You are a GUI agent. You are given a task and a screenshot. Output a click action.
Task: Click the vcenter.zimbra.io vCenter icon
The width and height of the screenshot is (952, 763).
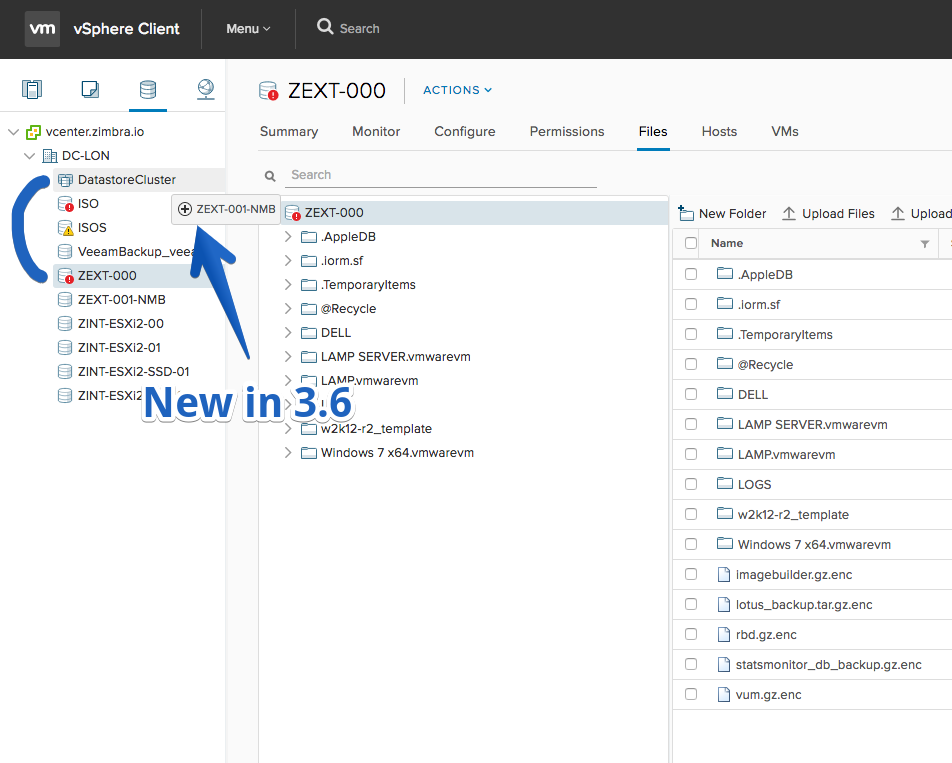click(x=33, y=132)
